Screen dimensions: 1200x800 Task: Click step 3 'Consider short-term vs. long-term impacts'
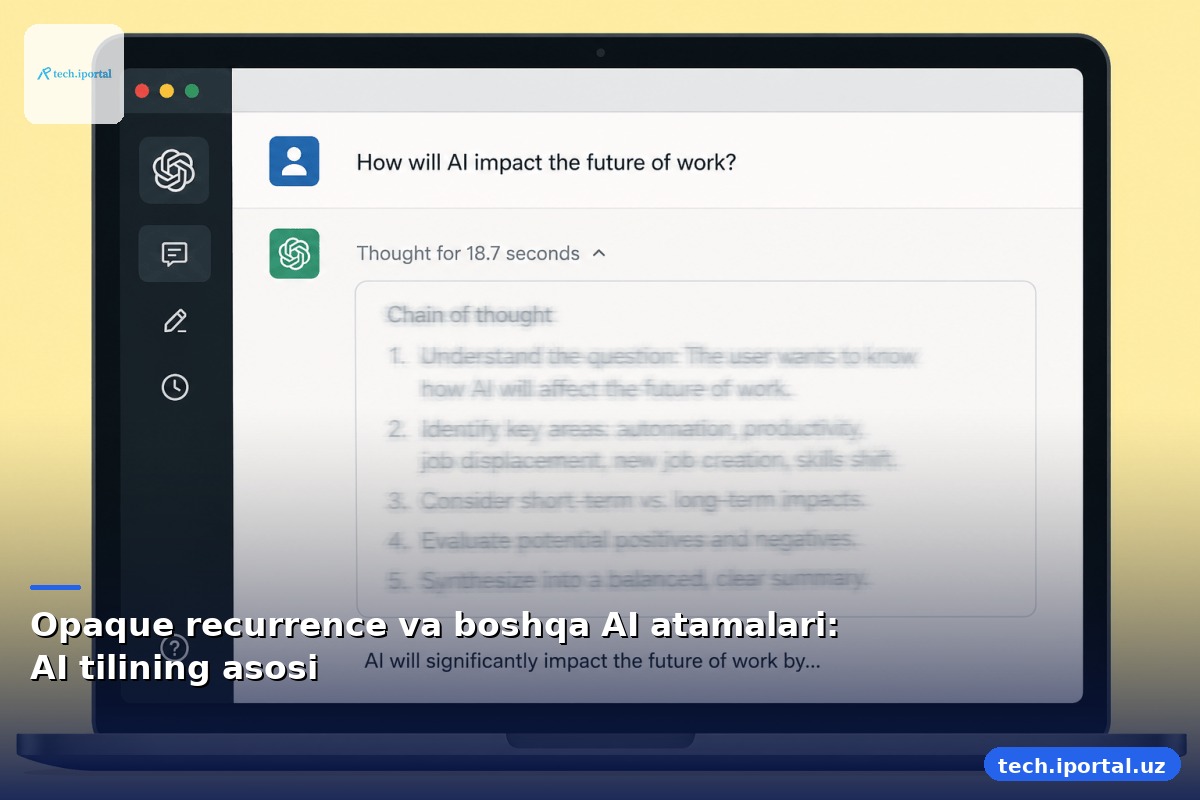click(x=627, y=500)
